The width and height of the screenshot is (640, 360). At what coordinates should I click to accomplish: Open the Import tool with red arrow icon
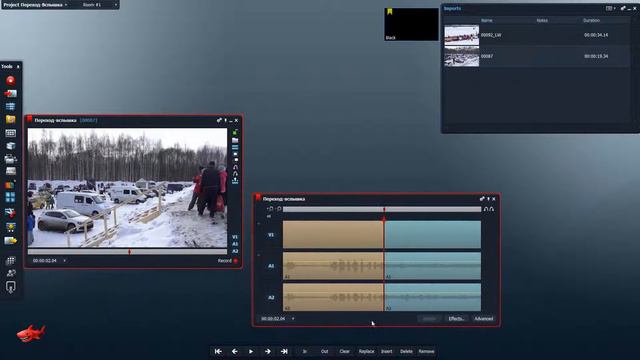point(10,93)
